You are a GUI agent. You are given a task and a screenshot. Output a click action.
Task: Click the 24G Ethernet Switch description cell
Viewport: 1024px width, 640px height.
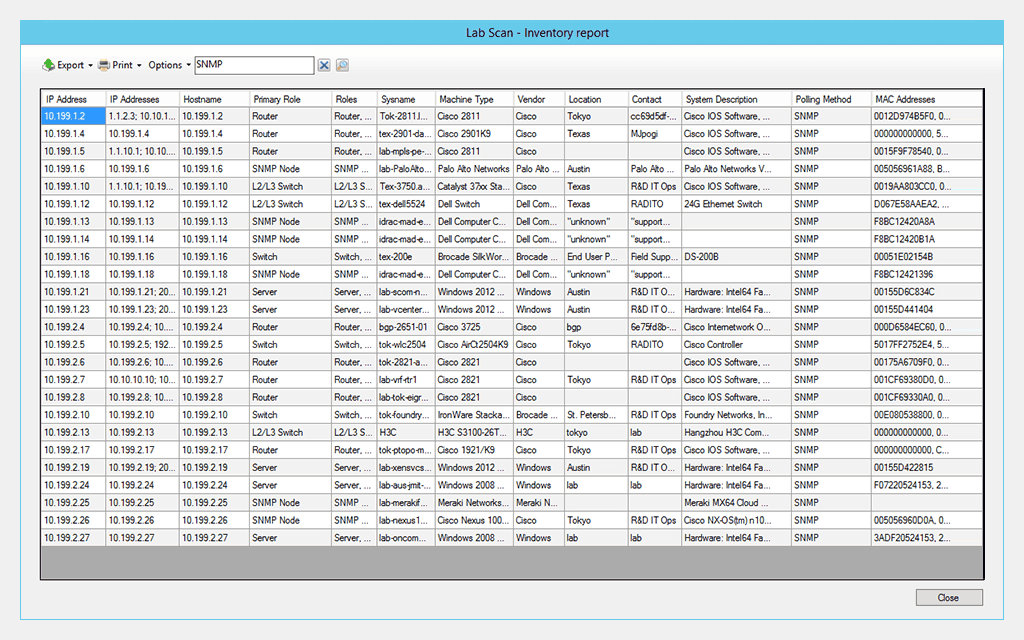pos(737,204)
